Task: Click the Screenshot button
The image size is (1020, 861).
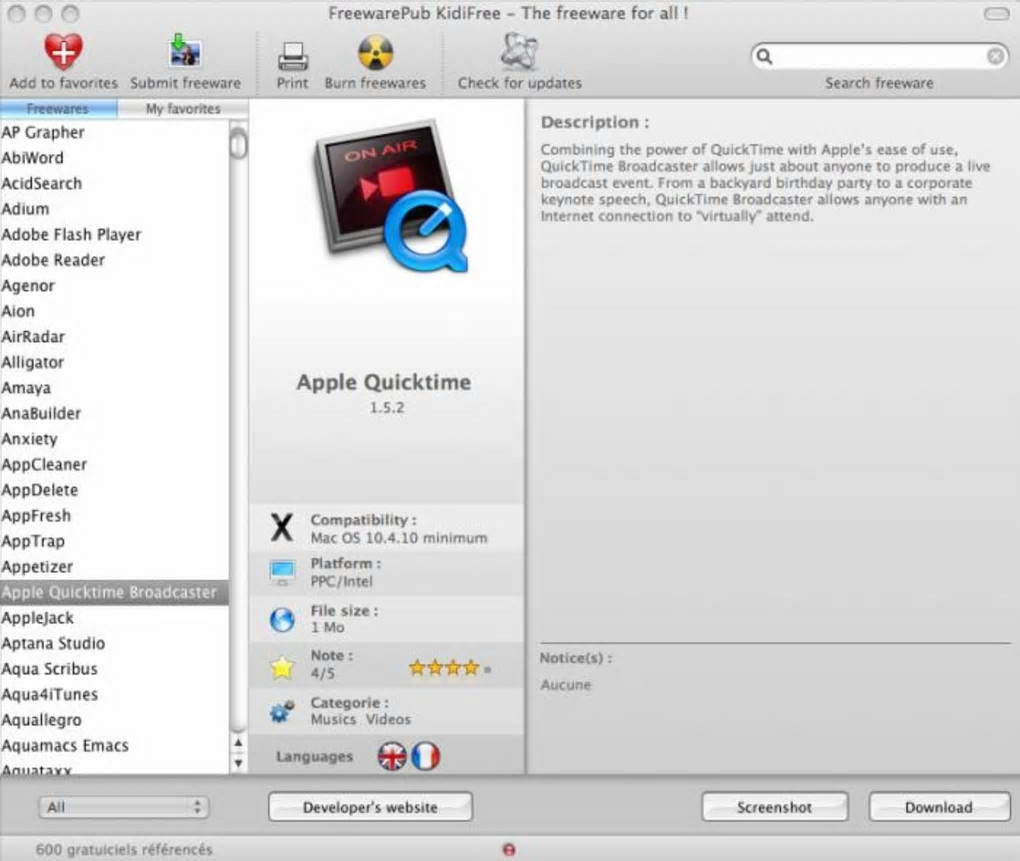Action: tap(775, 807)
